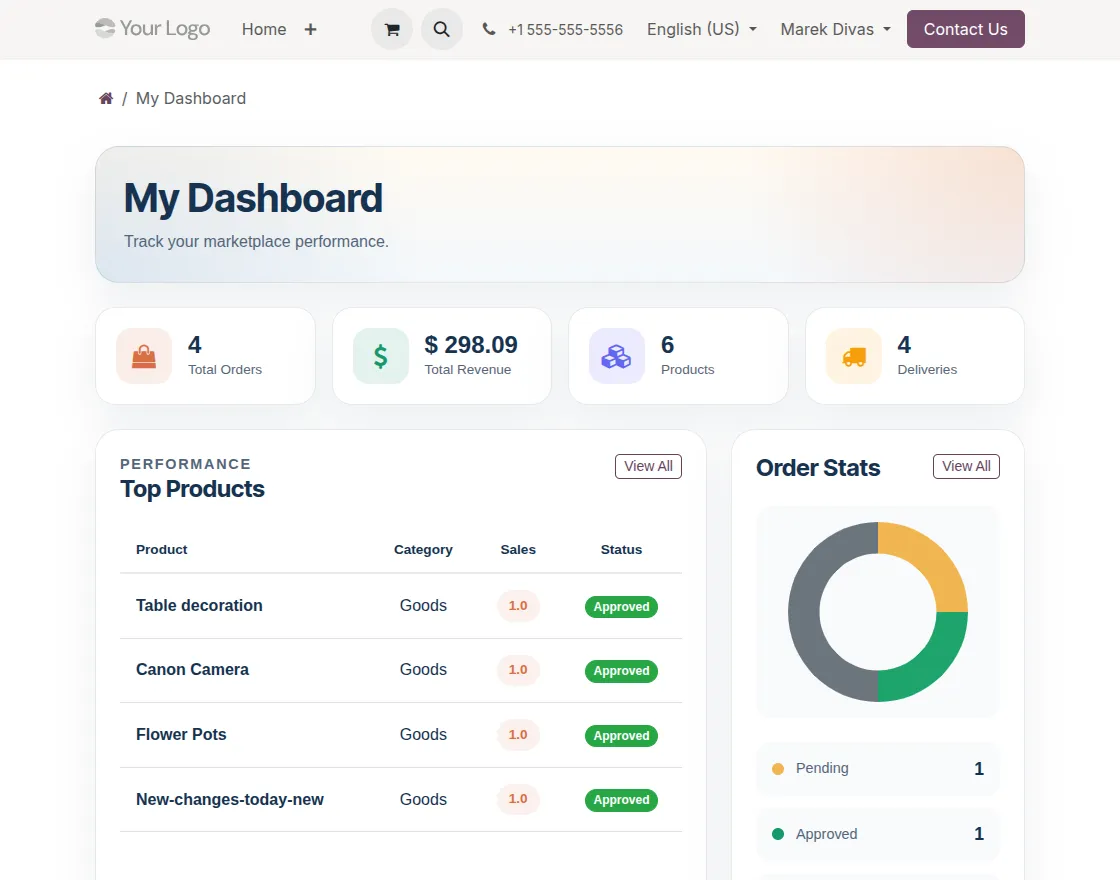Open the shopping cart icon

click(391, 29)
